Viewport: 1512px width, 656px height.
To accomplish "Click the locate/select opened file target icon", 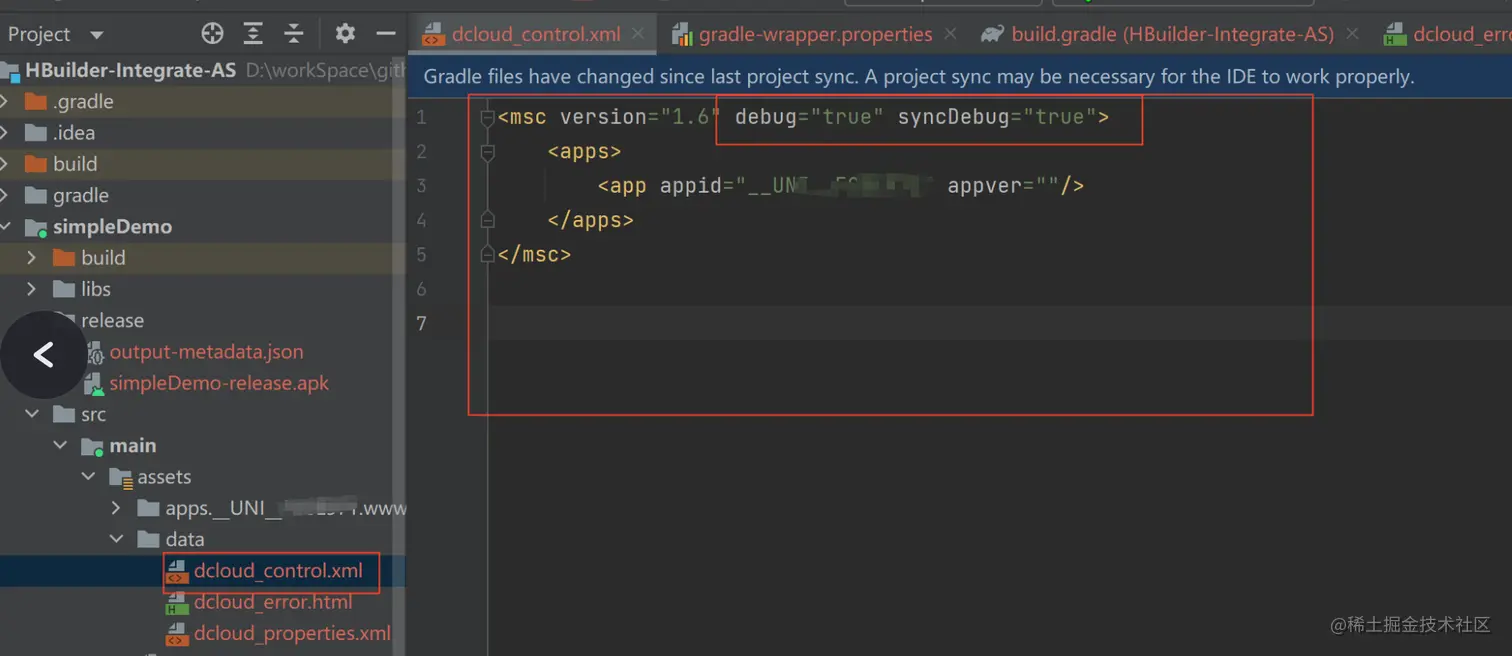I will click(212, 34).
